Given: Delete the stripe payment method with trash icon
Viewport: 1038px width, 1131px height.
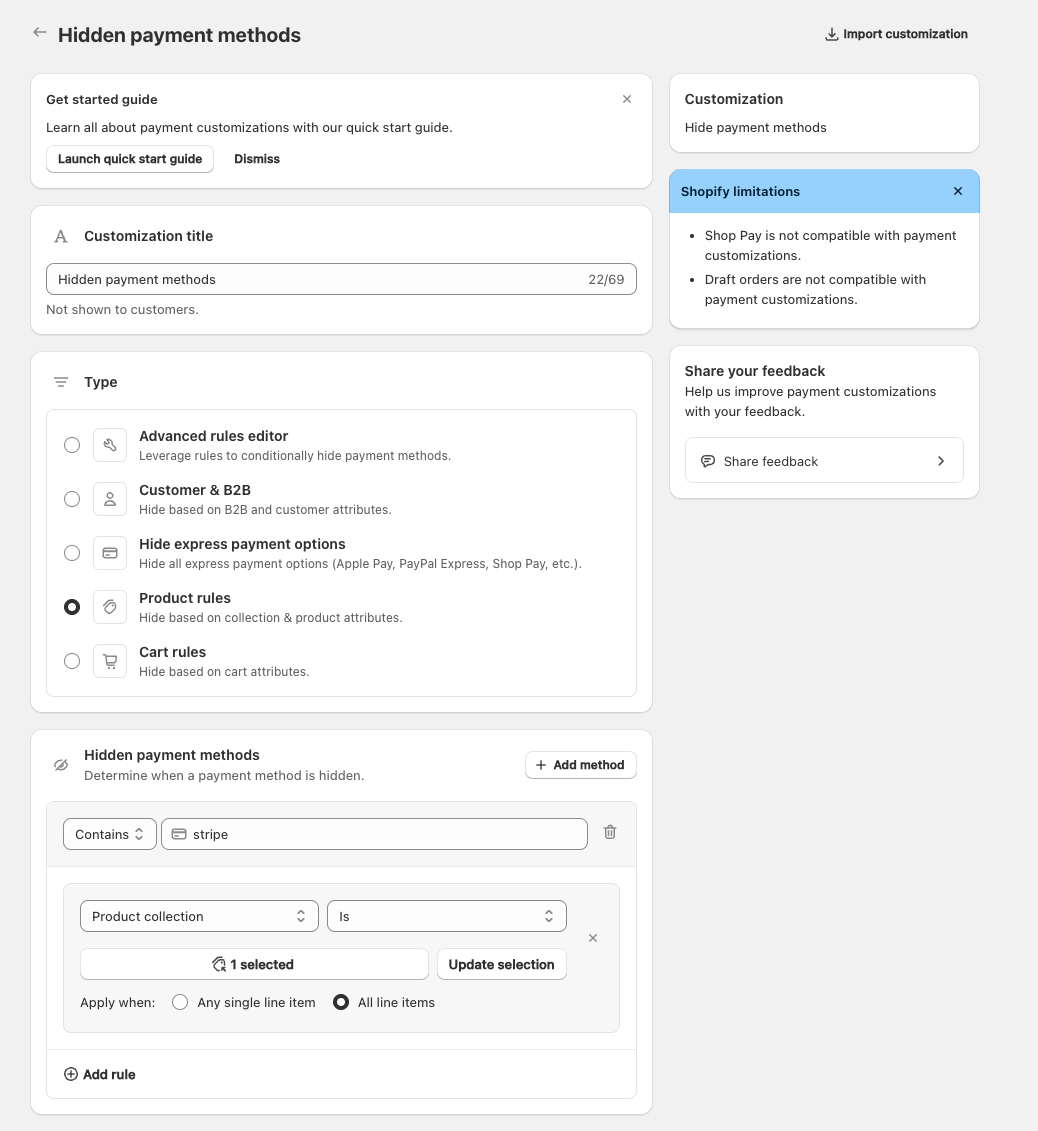Looking at the screenshot, I should [610, 832].
